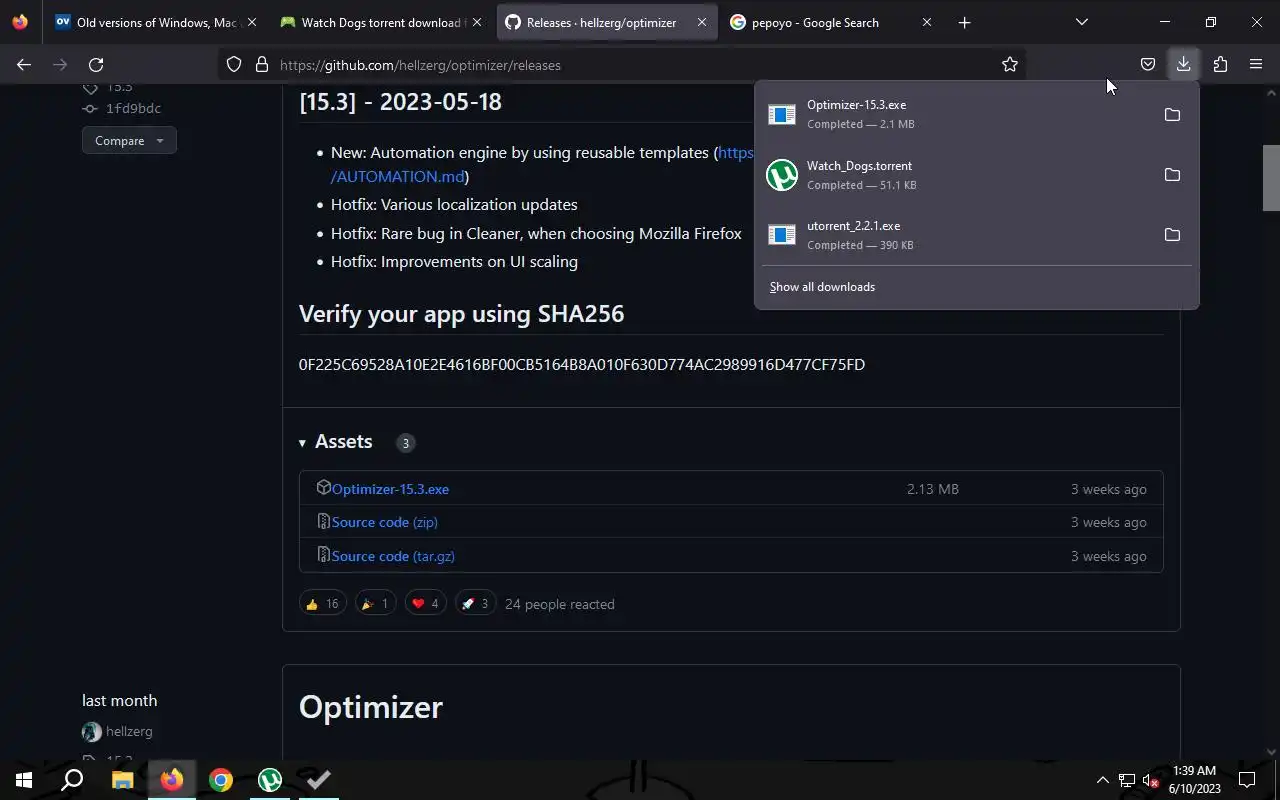
Task: Reload the current page
Action: (96, 64)
